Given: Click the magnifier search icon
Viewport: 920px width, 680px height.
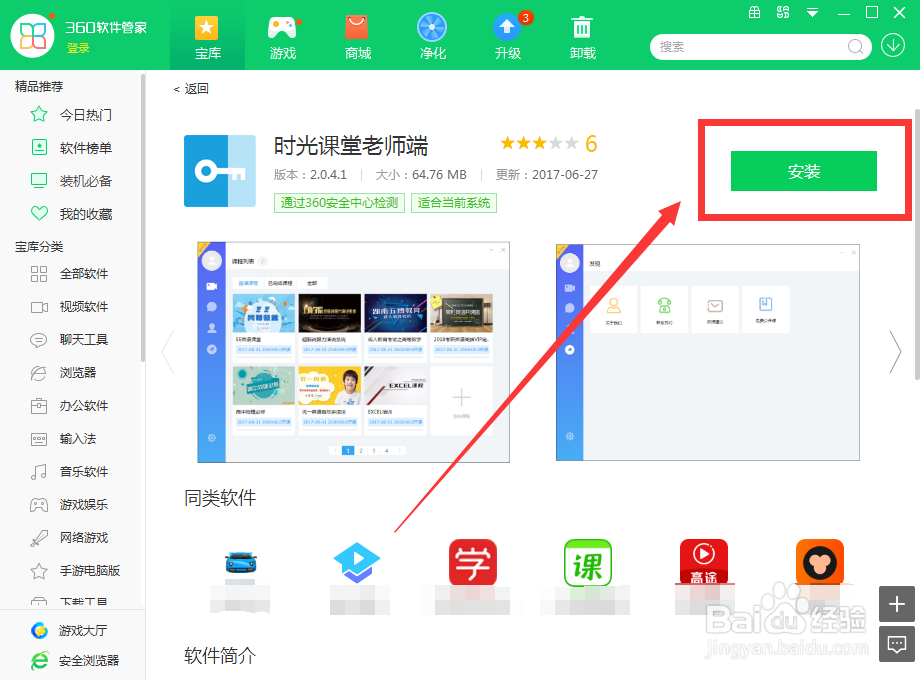Looking at the screenshot, I should coord(855,46).
